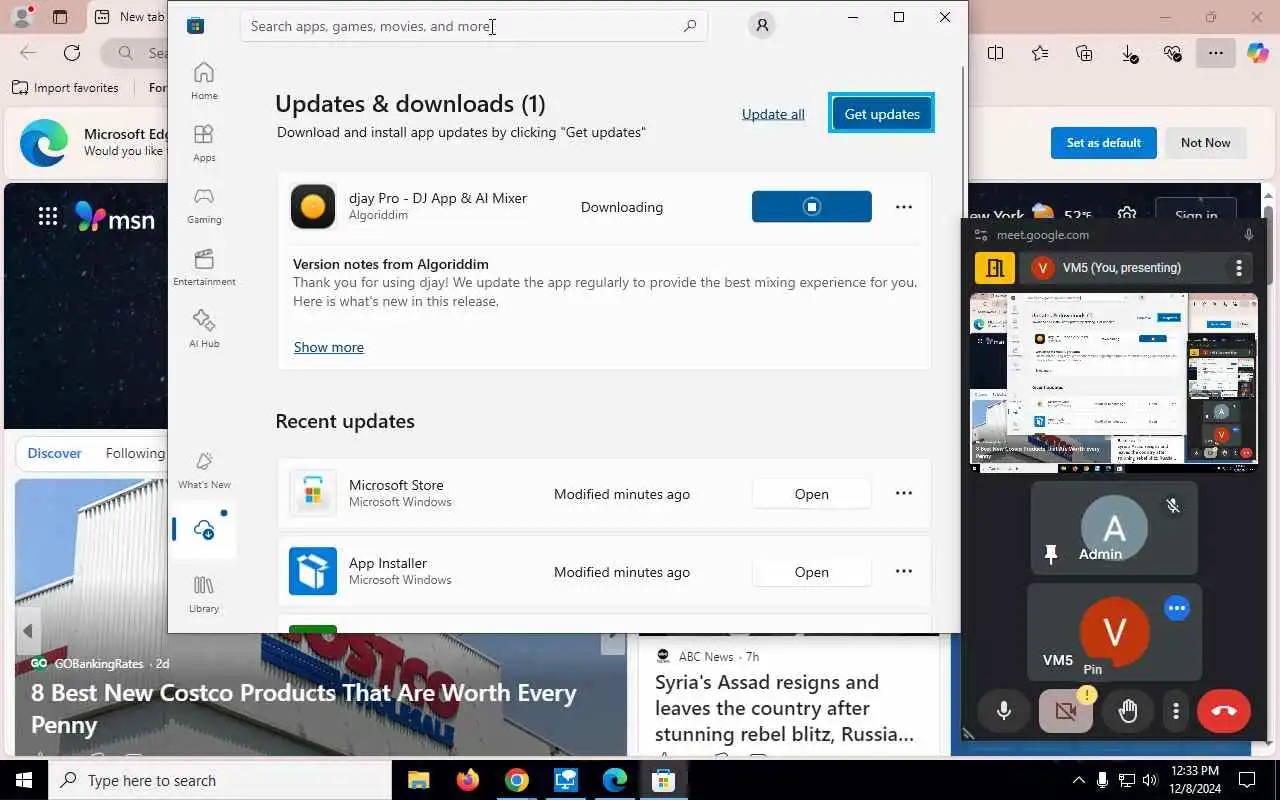The width and height of the screenshot is (1280, 800).
Task: Open options menu next to VM5 presenting
Action: 1239,268
